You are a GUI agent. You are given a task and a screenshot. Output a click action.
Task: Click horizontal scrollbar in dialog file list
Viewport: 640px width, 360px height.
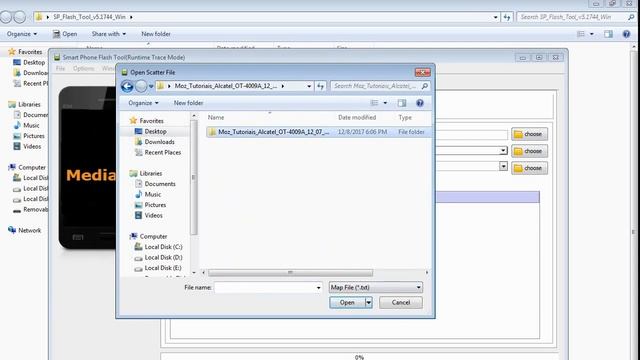290,272
